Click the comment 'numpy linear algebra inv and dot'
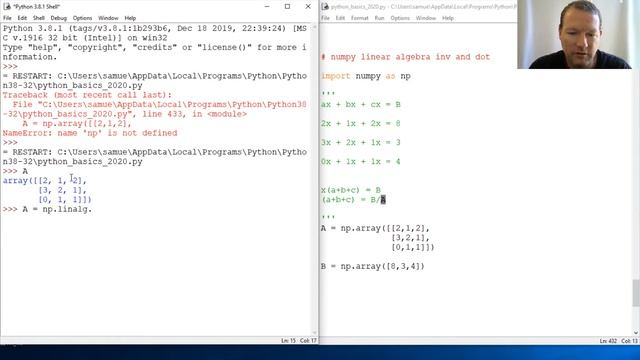The width and height of the screenshot is (640, 360). [405, 57]
